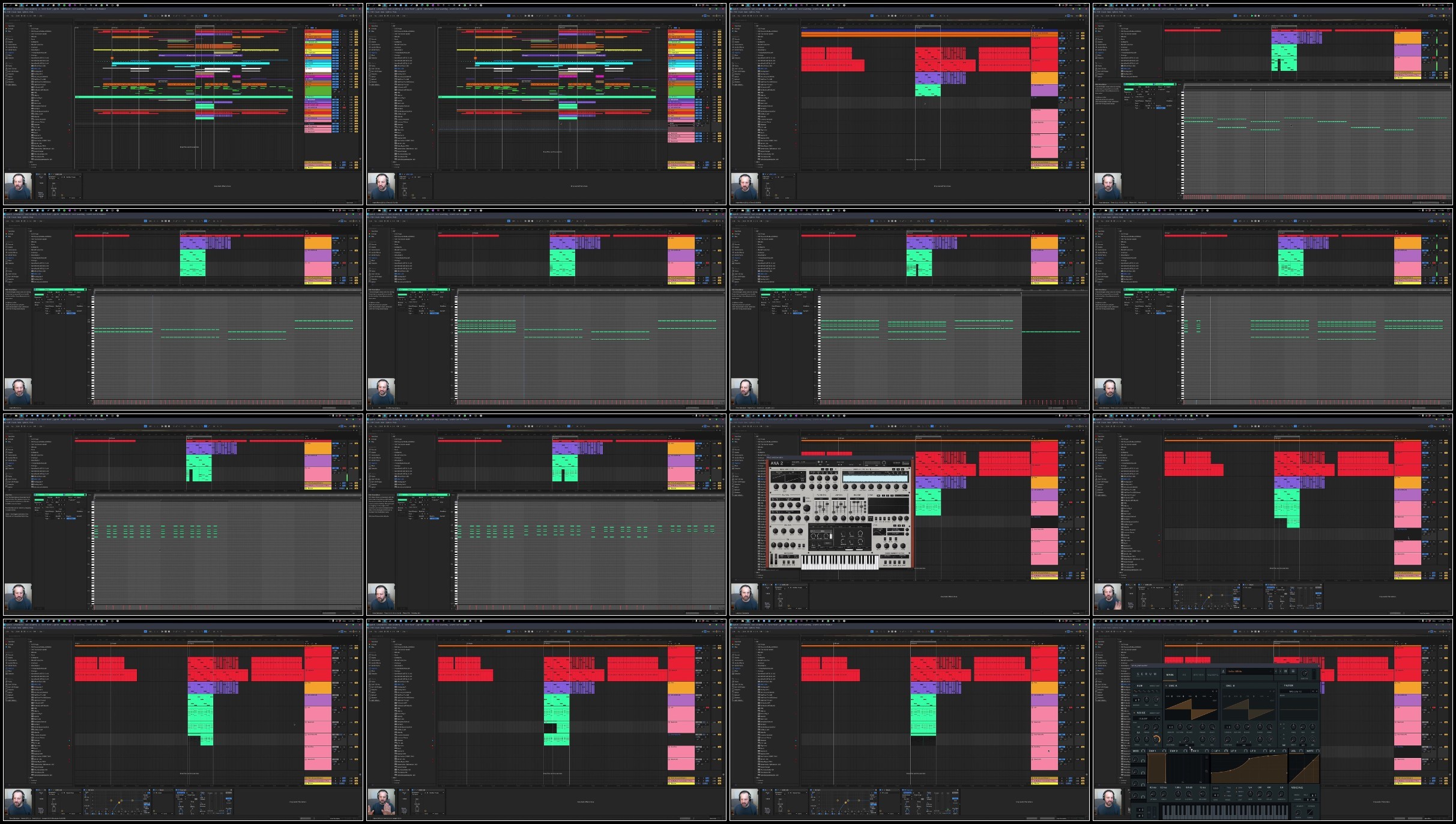This screenshot has height=824, width=1456.
Task: Click the ANA 2 sample waveform display
Action: (875, 478)
